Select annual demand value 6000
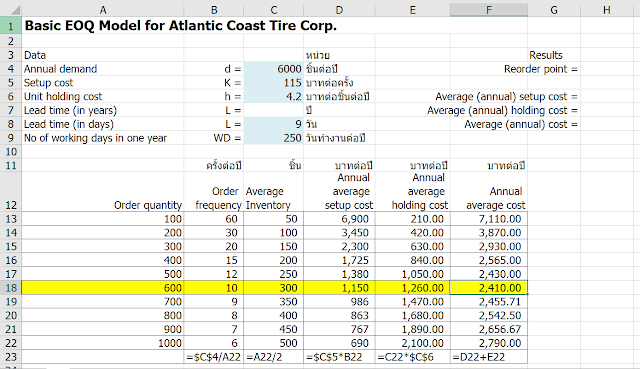Viewport: 640px width, 369px height. coord(273,69)
